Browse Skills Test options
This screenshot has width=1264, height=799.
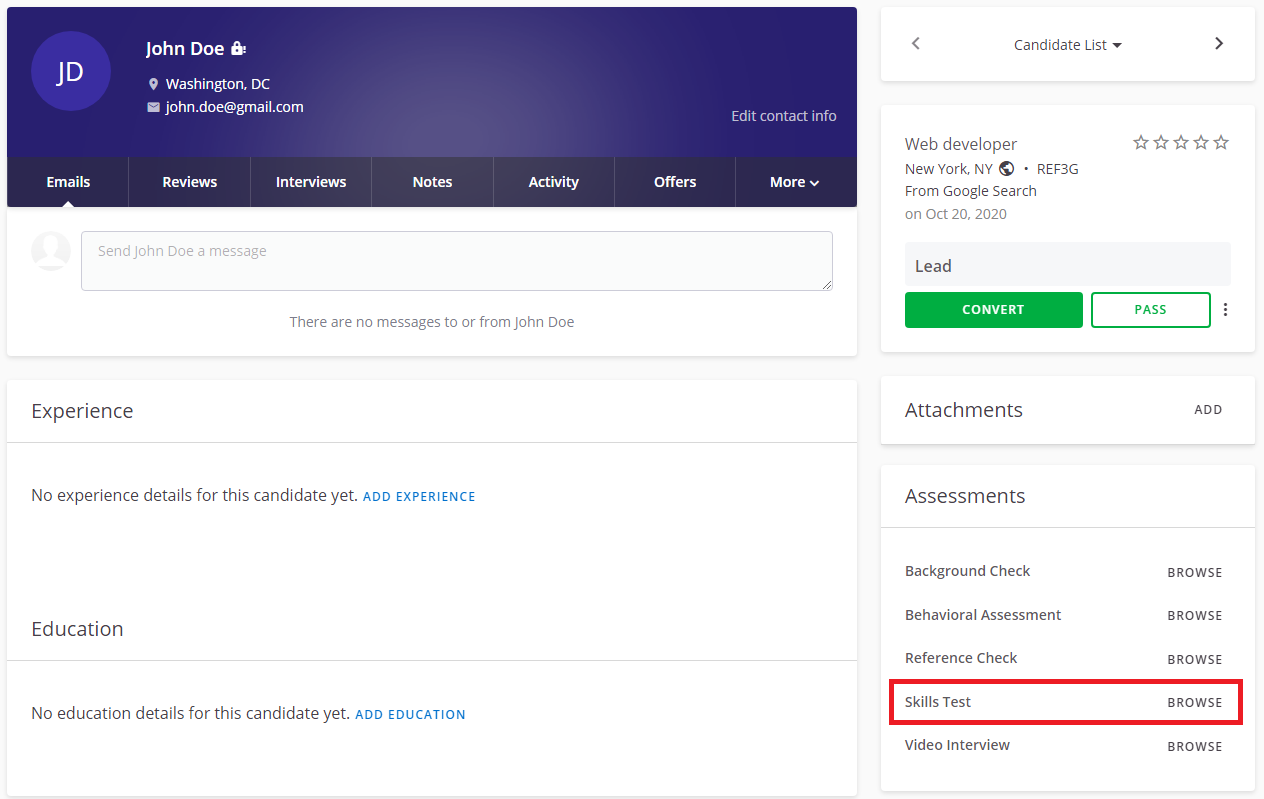point(1195,703)
